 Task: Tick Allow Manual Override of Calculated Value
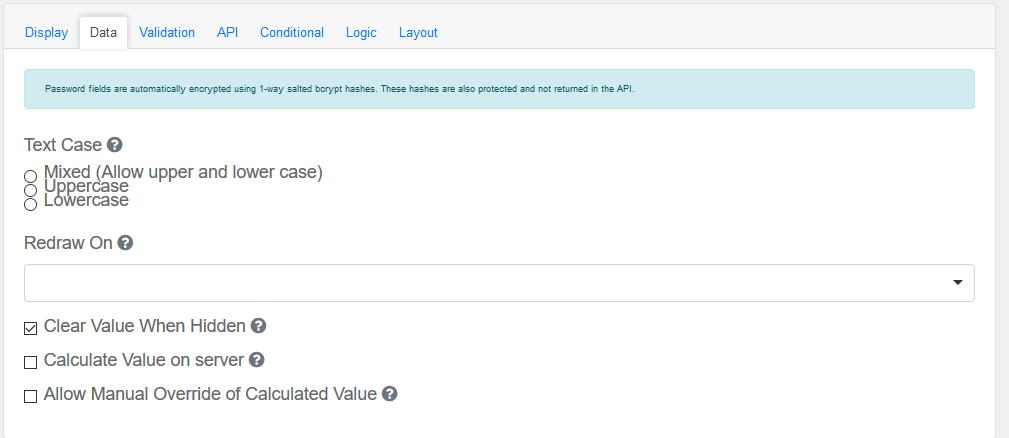[x=31, y=396]
